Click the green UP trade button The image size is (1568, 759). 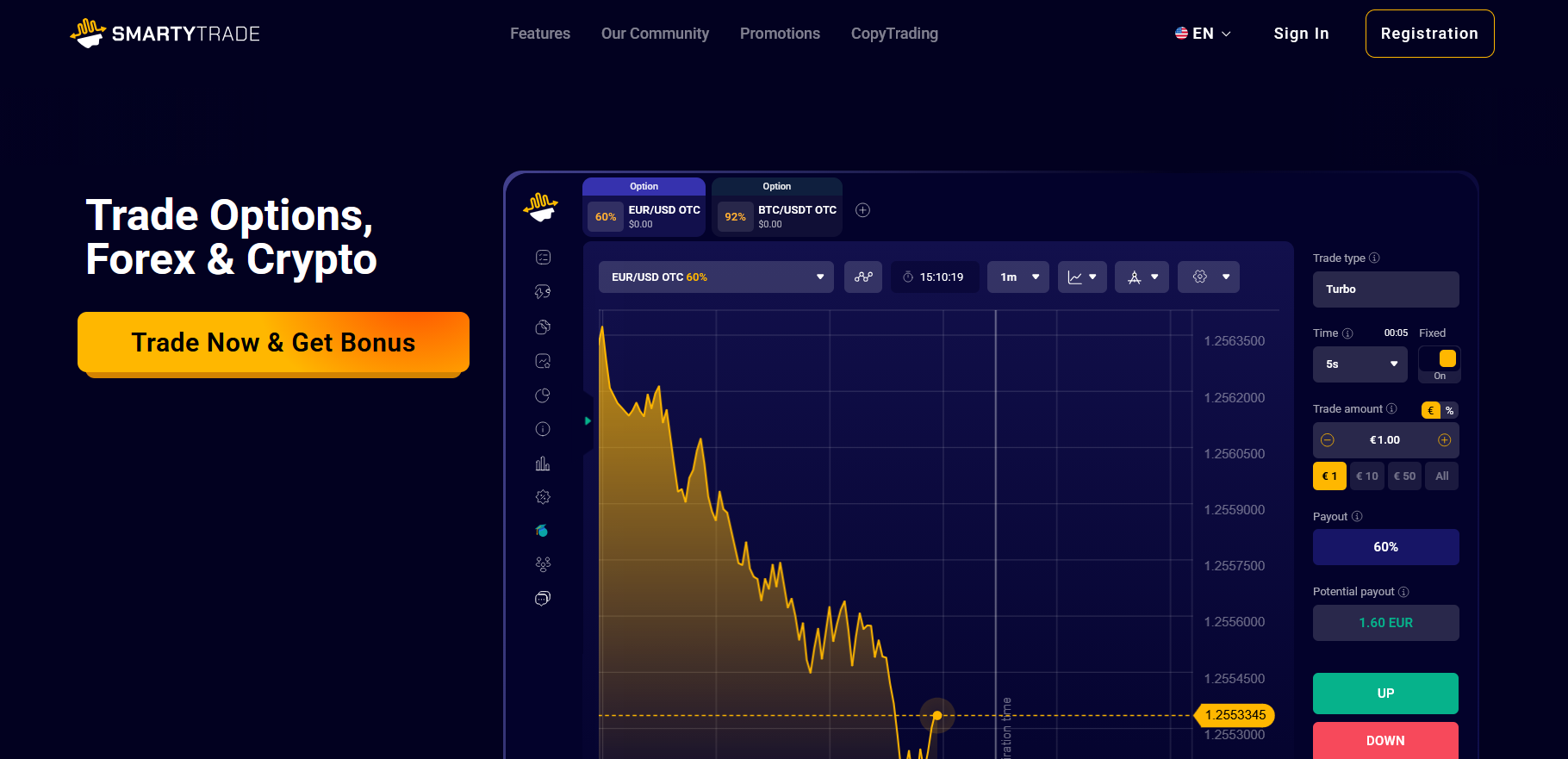pos(1385,694)
